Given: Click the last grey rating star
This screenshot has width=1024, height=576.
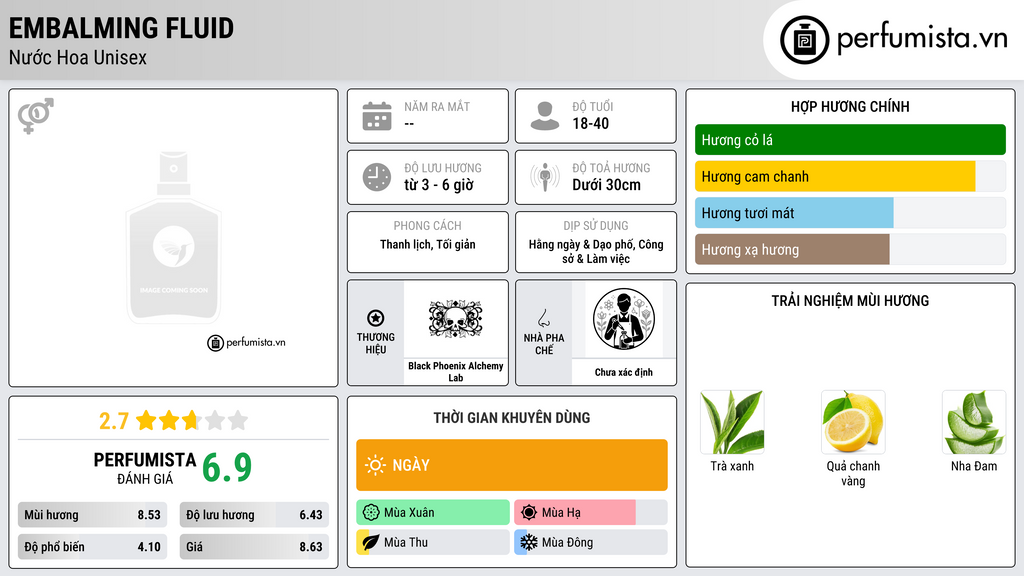Looking at the screenshot, I should coord(238,420).
